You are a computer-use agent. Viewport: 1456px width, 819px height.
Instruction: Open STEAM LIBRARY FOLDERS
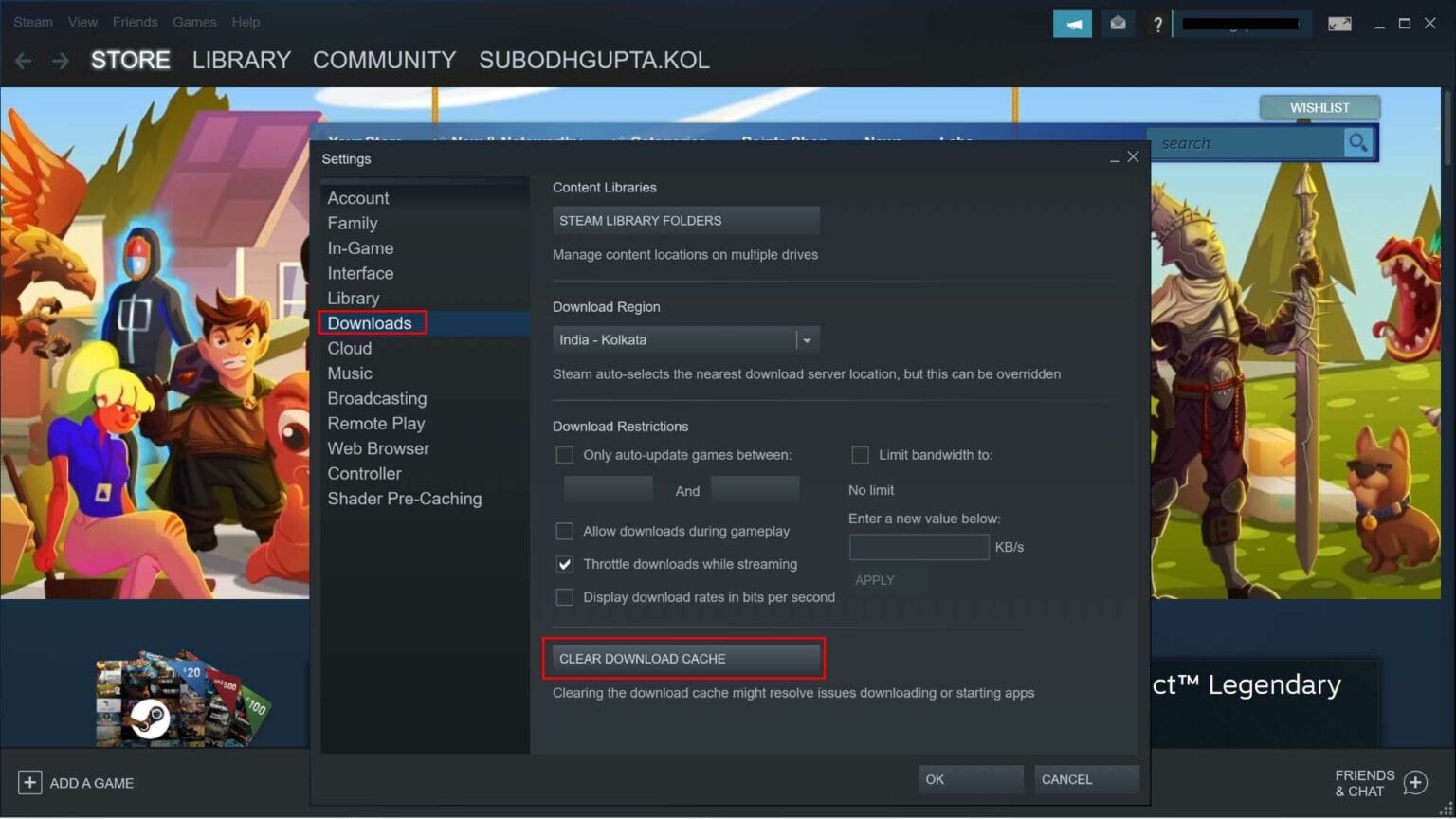pyautogui.click(x=685, y=220)
